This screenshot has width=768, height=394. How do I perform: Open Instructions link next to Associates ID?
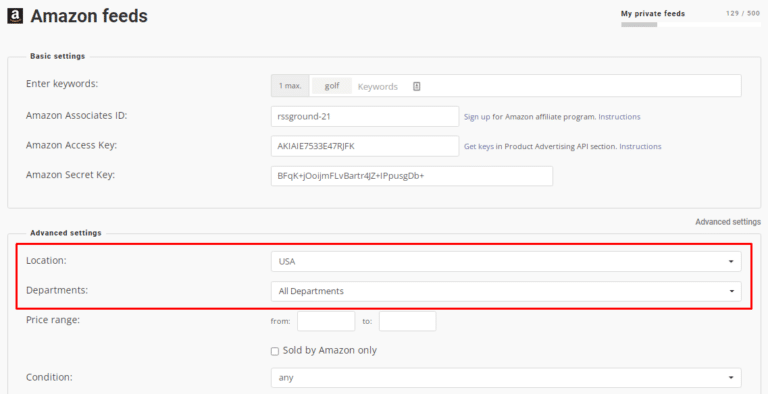tap(619, 117)
